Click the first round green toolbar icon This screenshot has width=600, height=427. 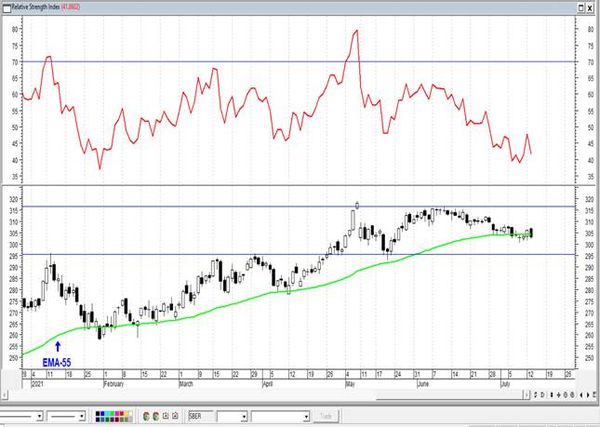point(146,416)
